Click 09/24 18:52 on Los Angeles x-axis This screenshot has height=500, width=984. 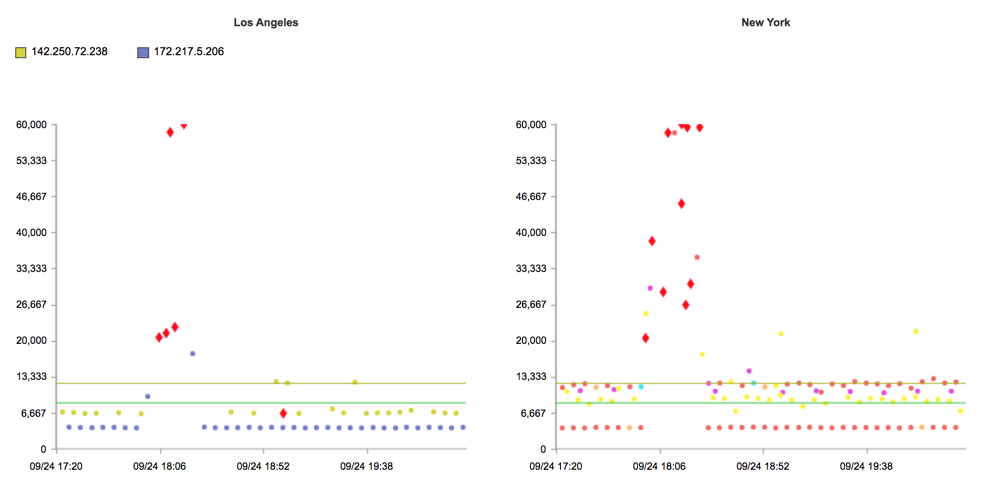click(x=263, y=467)
